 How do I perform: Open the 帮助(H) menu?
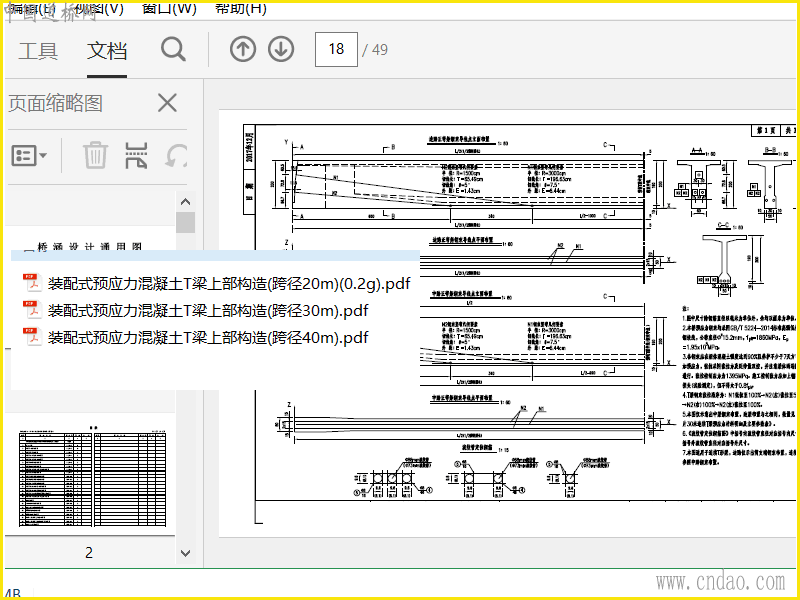coord(241,8)
